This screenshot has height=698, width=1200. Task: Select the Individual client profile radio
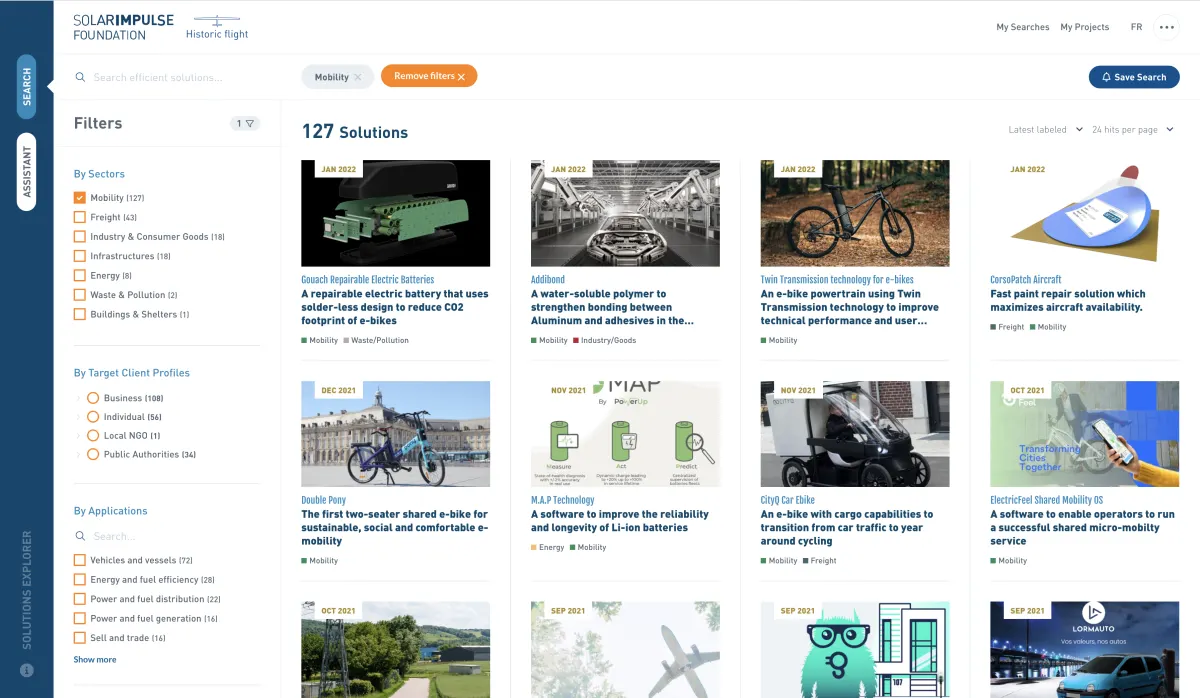pos(93,417)
